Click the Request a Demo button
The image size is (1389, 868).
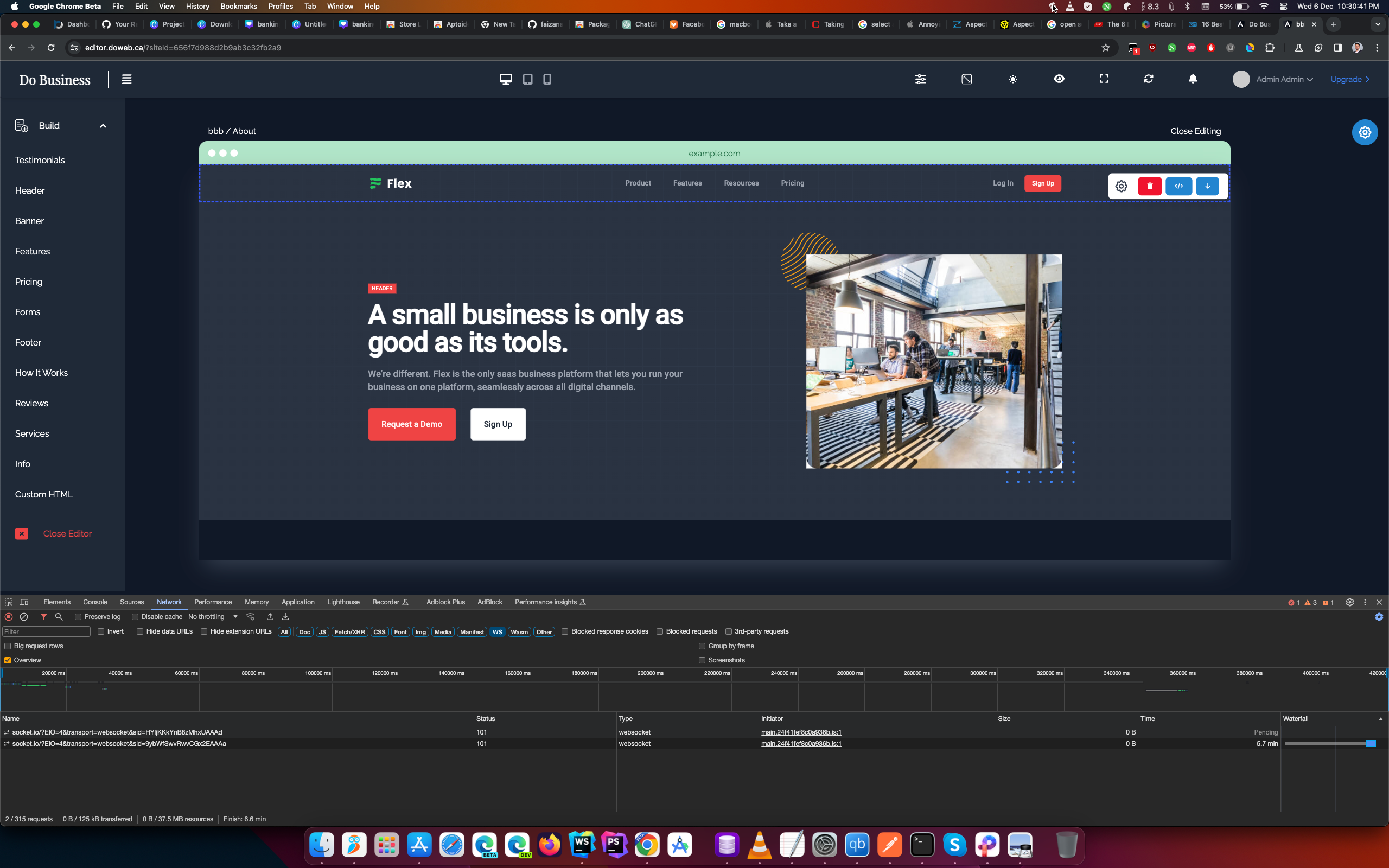[x=411, y=424]
